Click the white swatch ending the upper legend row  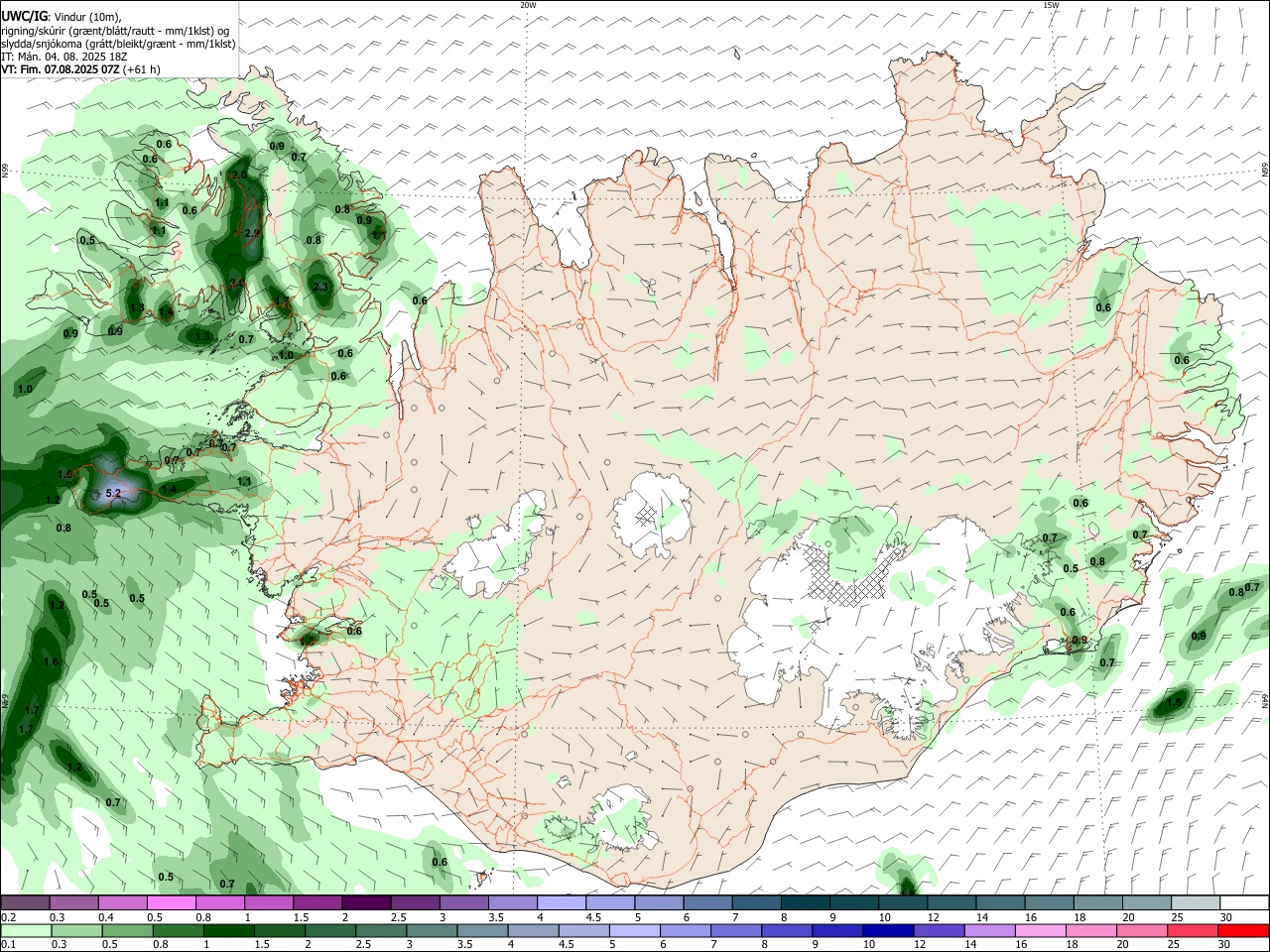[1242, 902]
